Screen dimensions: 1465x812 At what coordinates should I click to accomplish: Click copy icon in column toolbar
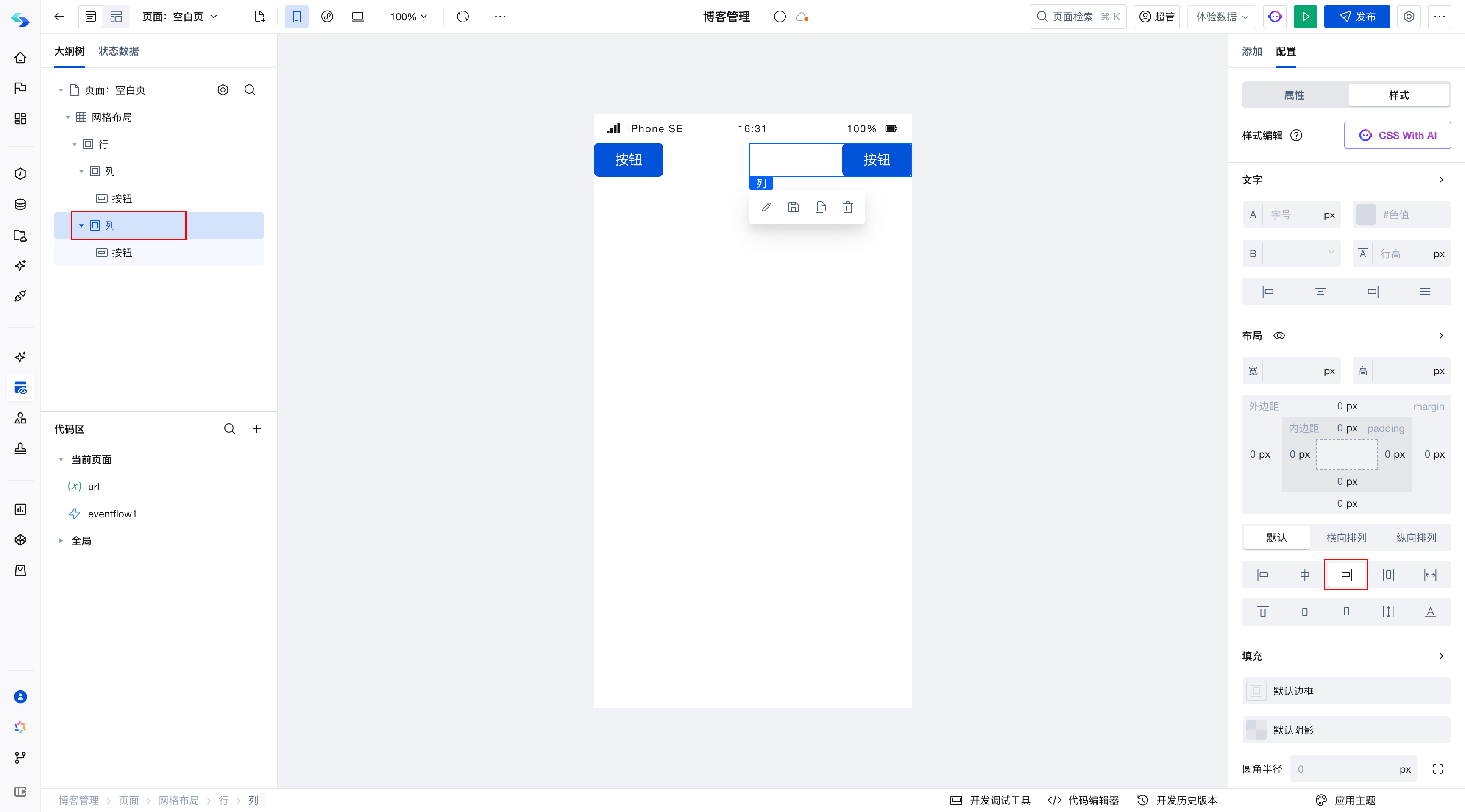pyautogui.click(x=820, y=207)
